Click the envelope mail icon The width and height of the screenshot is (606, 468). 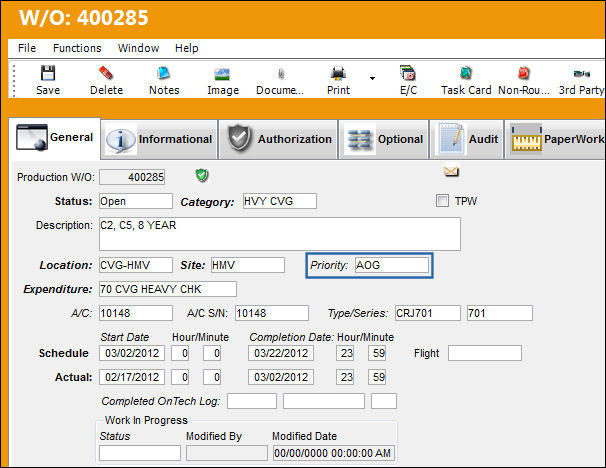(451, 171)
